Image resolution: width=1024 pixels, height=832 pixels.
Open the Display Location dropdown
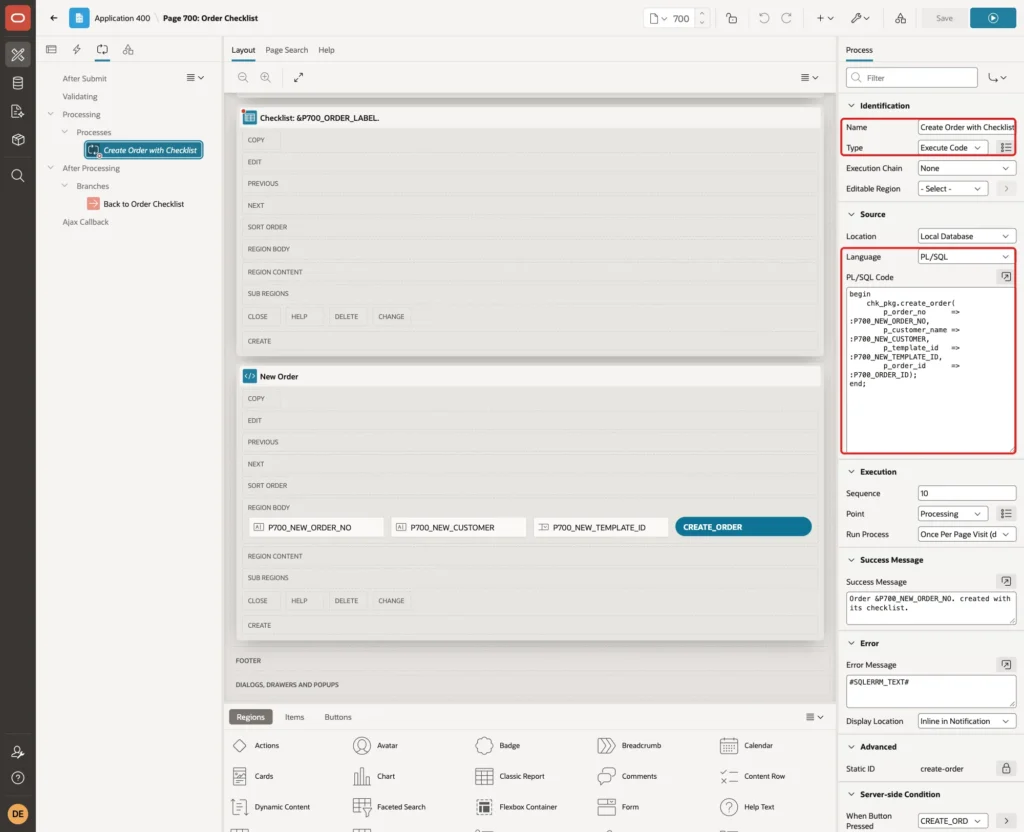(967, 721)
